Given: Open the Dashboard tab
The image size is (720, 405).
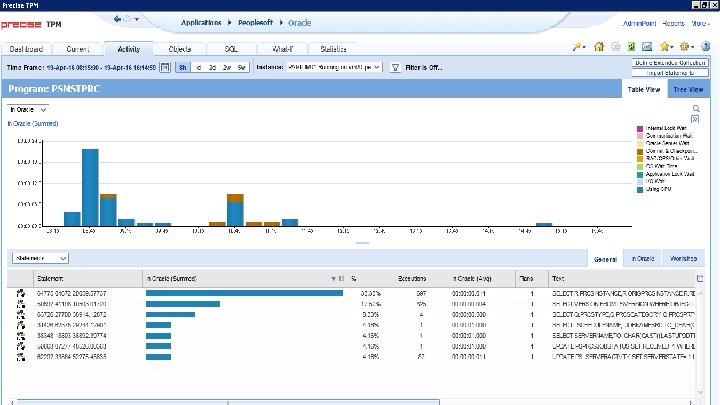Looking at the screenshot, I should coord(26,49).
